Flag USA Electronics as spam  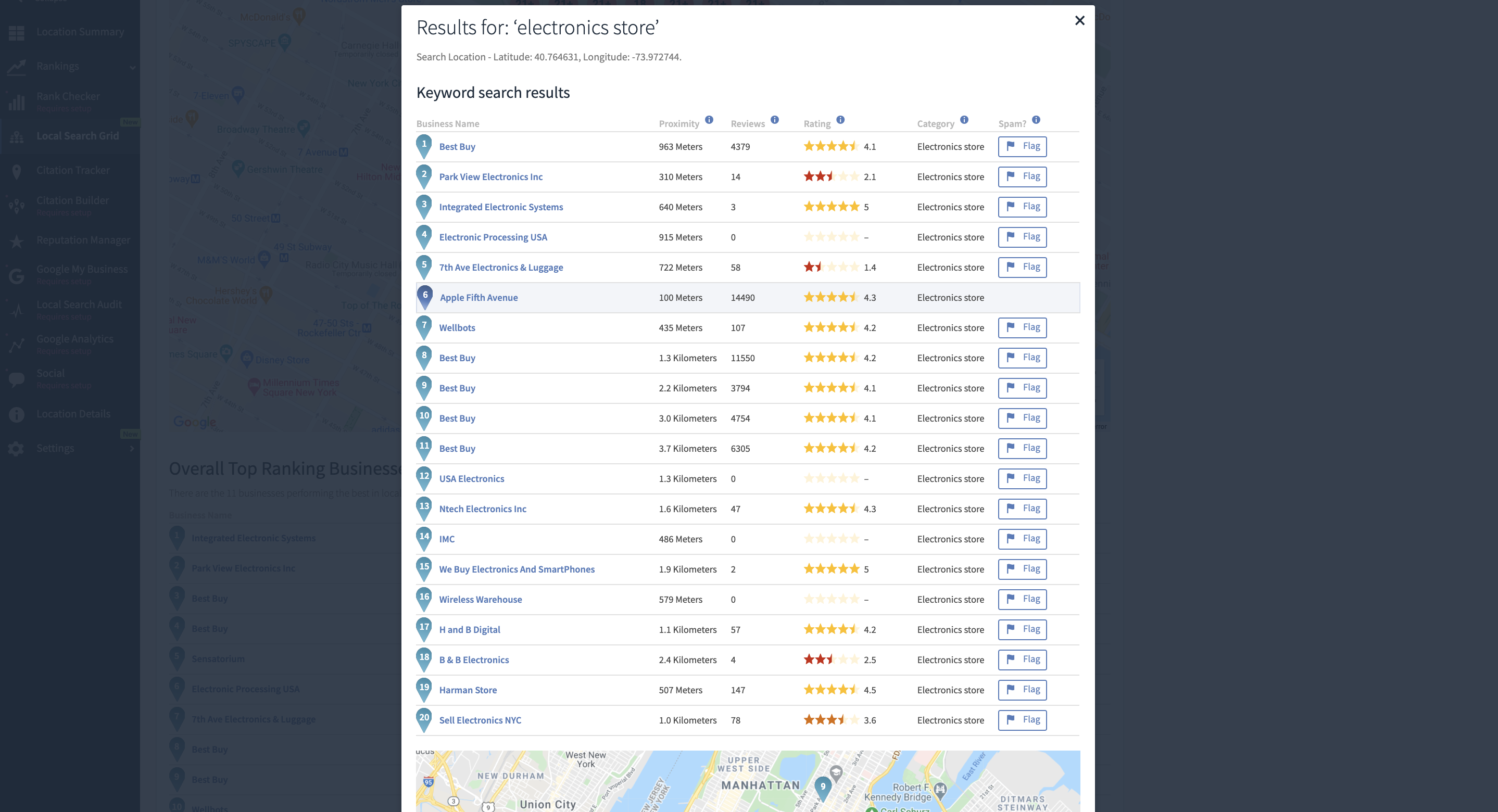coord(1022,478)
